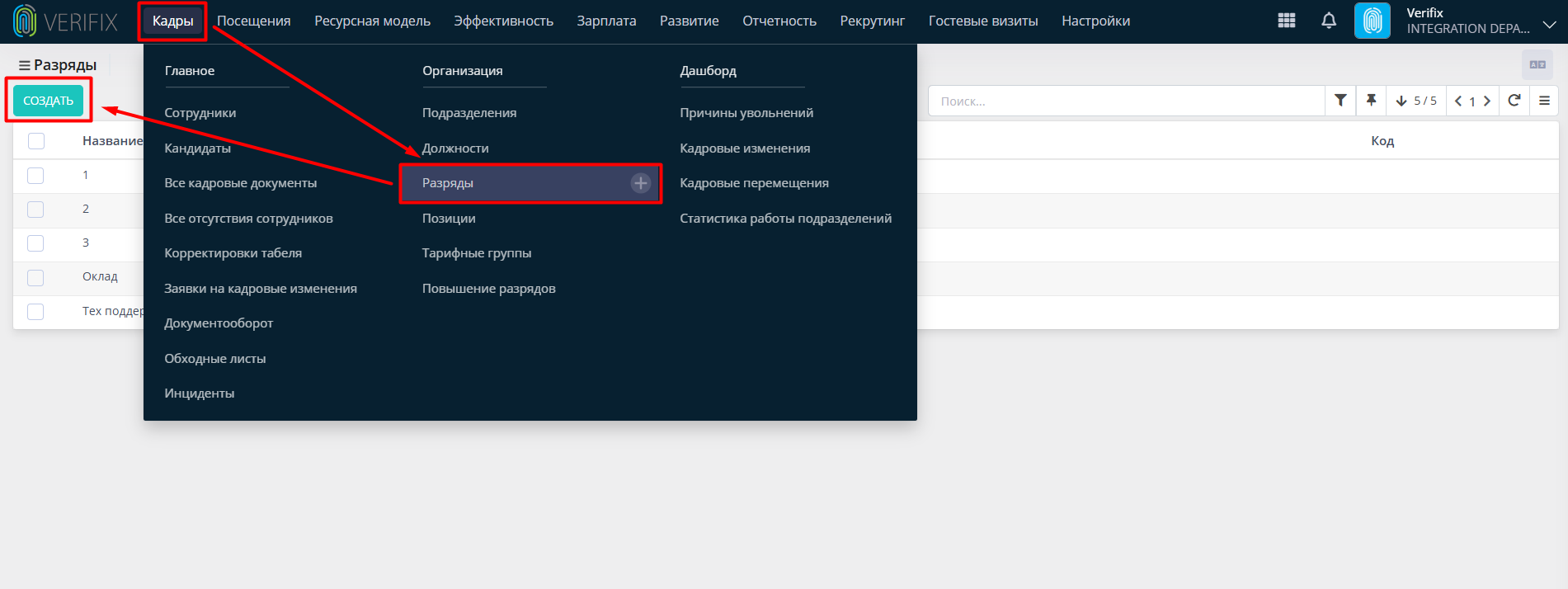1568x589 pixels.
Task: Tick the checkbox for row 3
Action: (35, 243)
